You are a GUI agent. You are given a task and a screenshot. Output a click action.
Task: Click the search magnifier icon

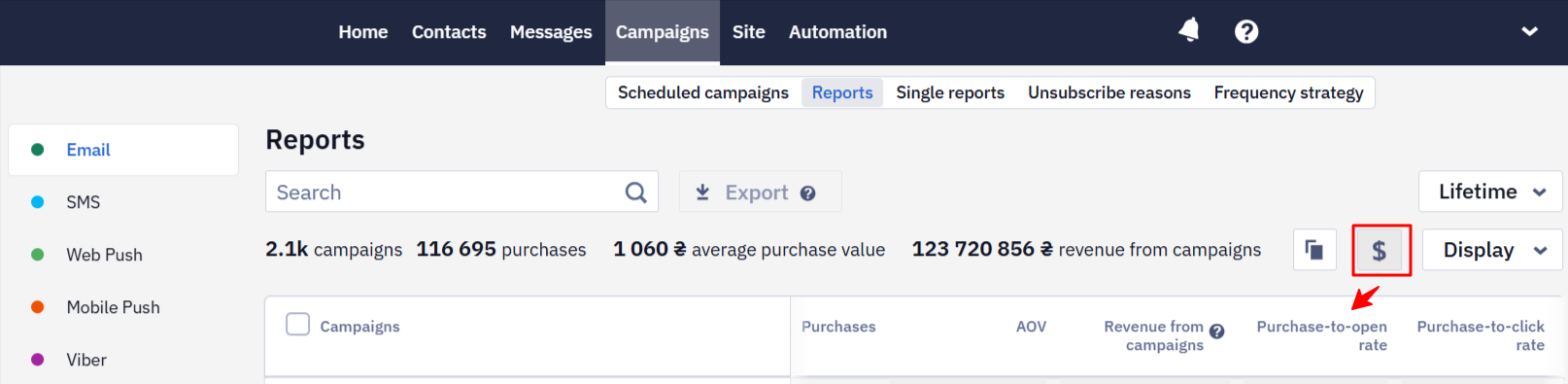(635, 192)
